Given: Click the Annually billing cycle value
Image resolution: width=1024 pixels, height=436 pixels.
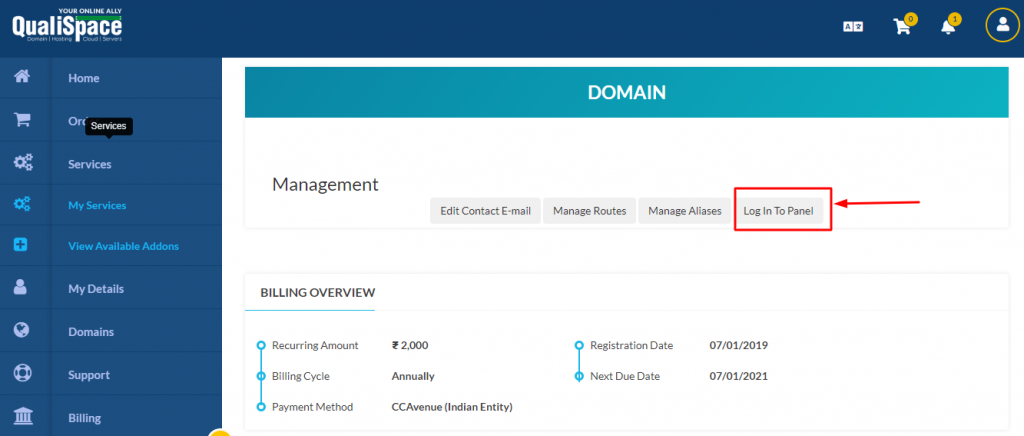Looking at the screenshot, I should (413, 377).
